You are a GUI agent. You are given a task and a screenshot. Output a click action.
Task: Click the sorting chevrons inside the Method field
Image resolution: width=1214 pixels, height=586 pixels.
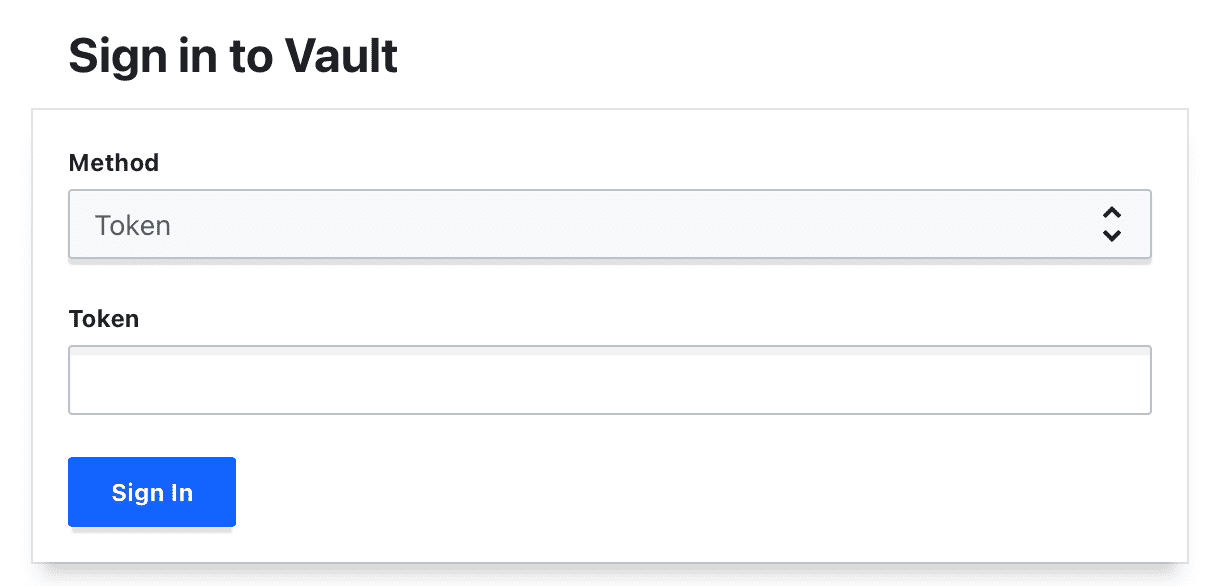click(x=1111, y=225)
